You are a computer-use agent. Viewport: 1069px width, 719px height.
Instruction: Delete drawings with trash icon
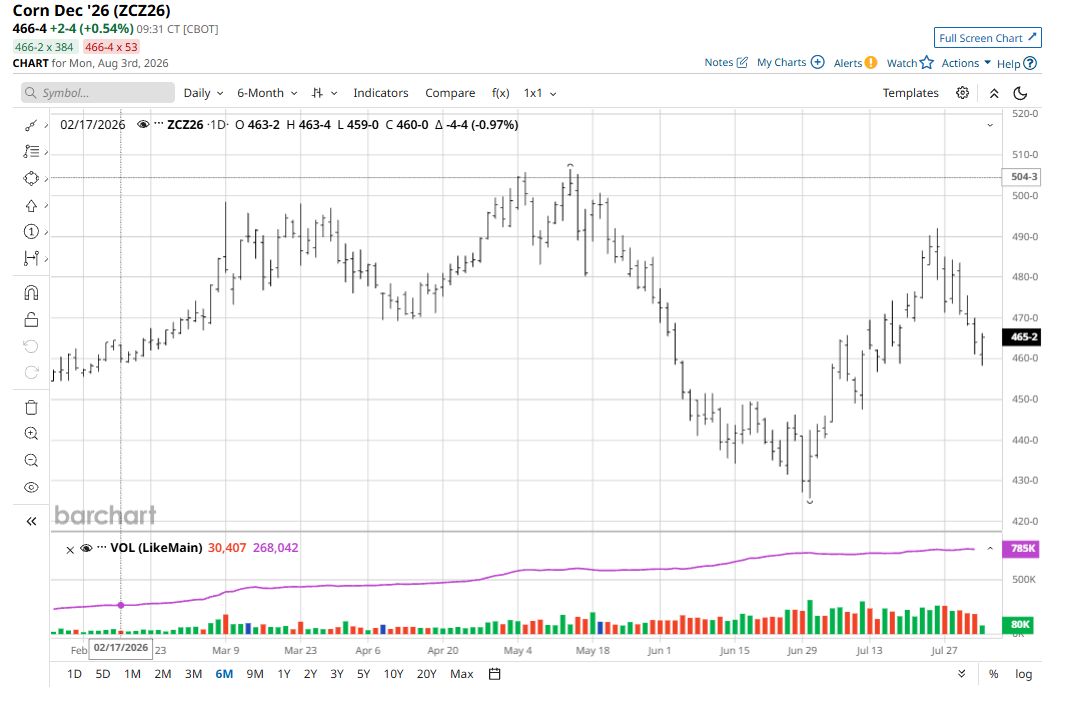click(x=31, y=408)
